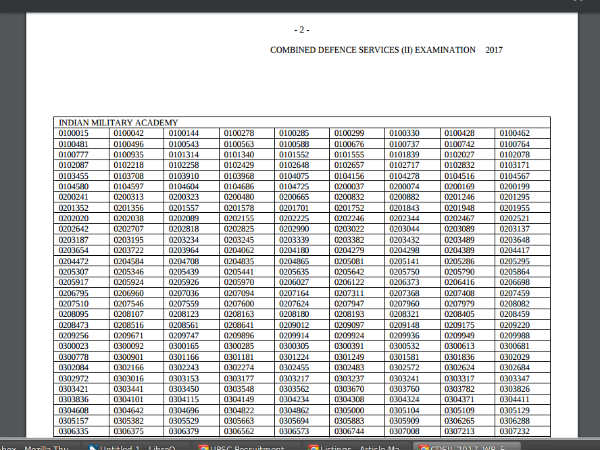The height and width of the screenshot is (450, 600).
Task: Select roll number 0208473
Action: pos(73,325)
